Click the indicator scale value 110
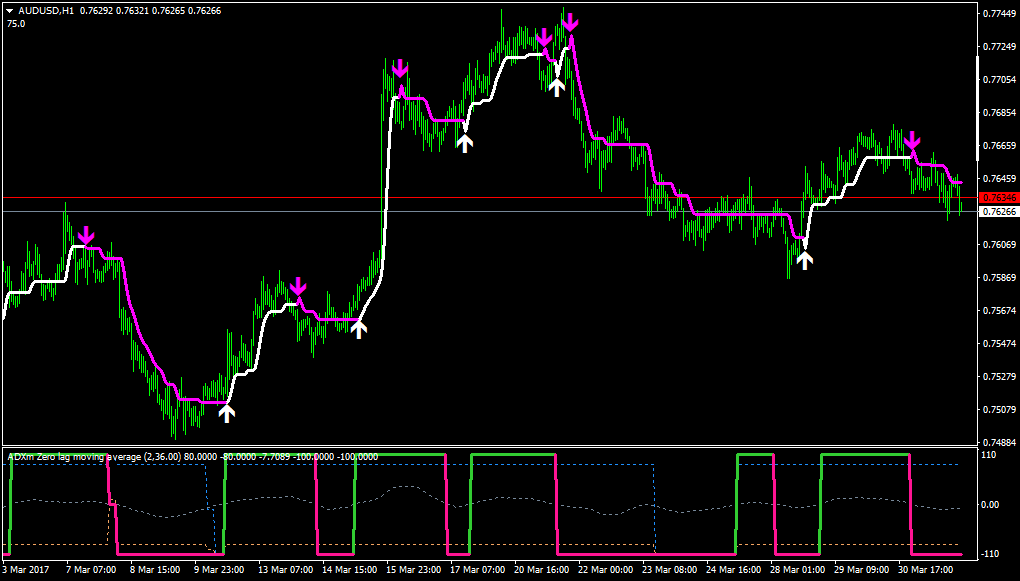This screenshot has width=1020, height=581. [x=991, y=455]
